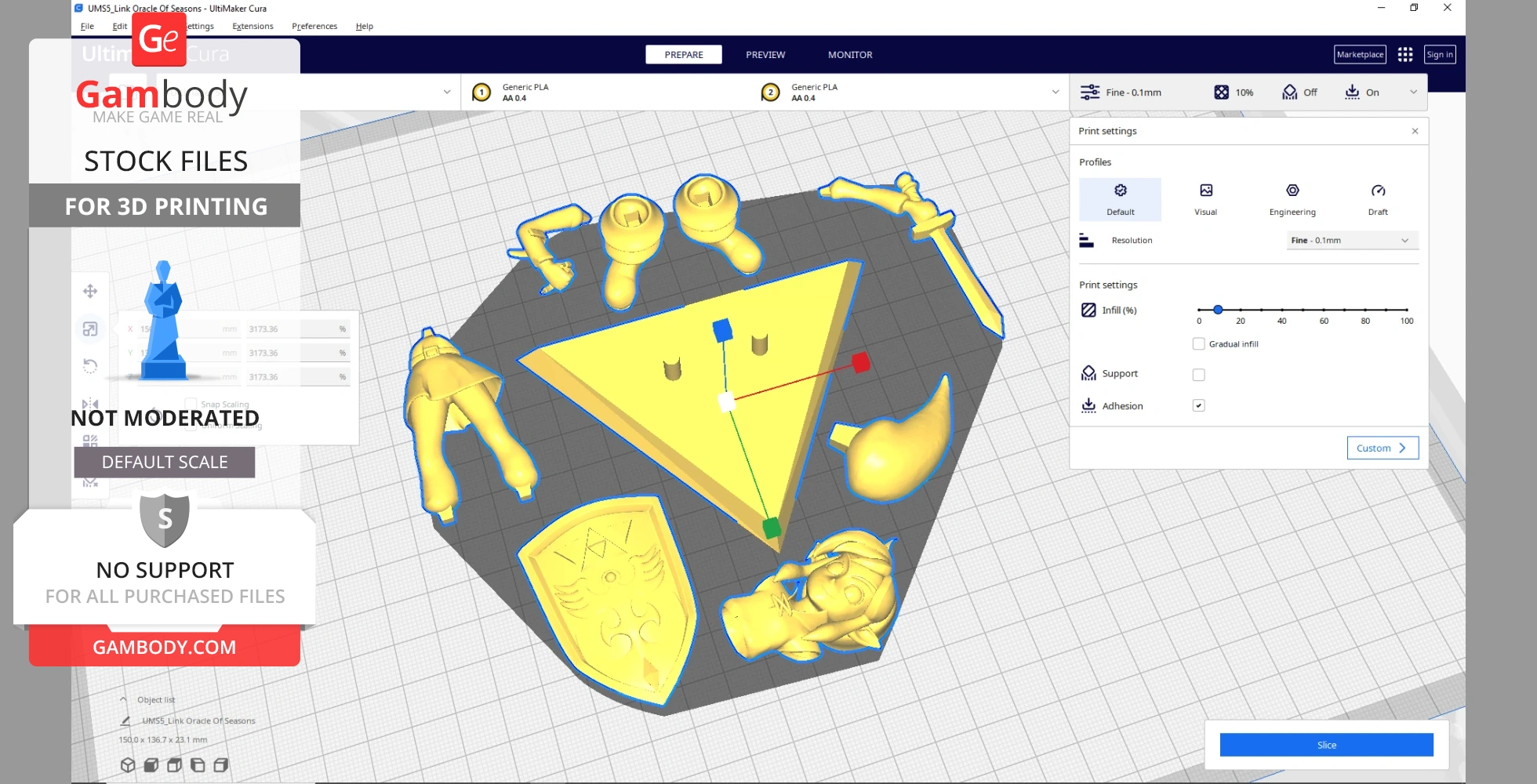Image resolution: width=1537 pixels, height=784 pixels.
Task: Switch to 3D perspective view cube
Action: click(128, 765)
